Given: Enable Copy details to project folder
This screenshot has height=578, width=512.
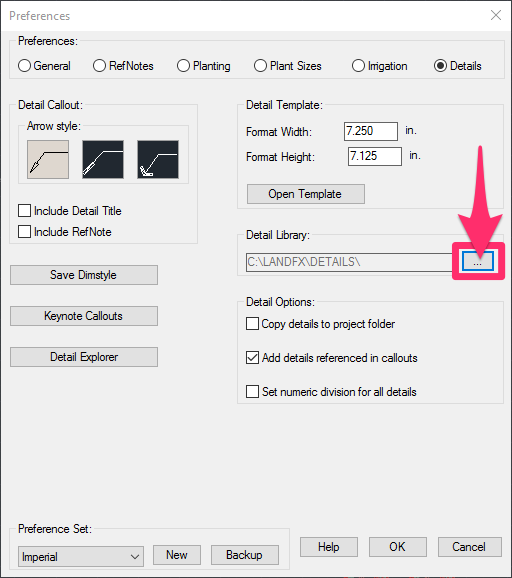Looking at the screenshot, I should 252,324.
